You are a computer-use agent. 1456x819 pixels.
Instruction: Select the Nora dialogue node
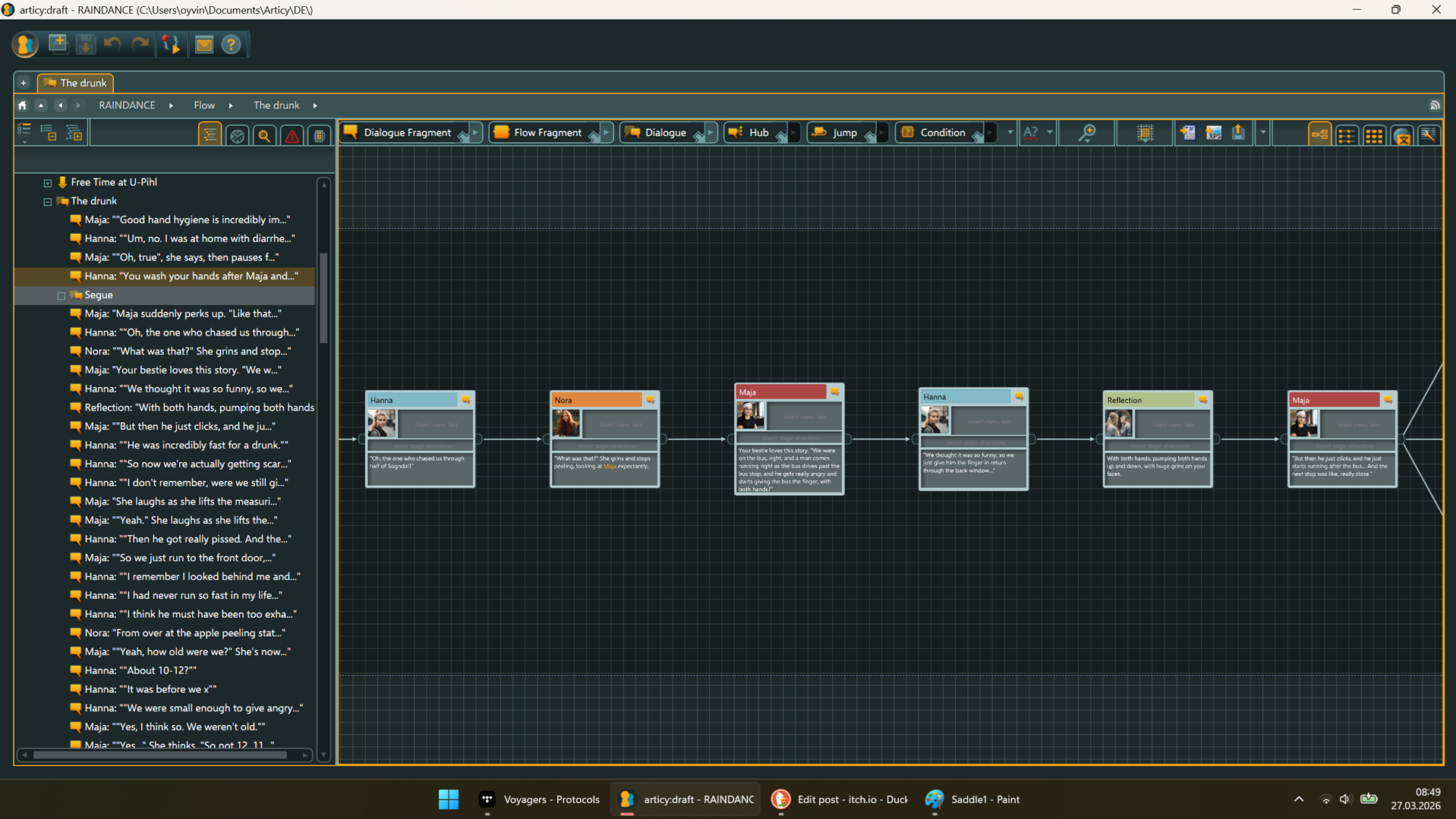tap(604, 439)
